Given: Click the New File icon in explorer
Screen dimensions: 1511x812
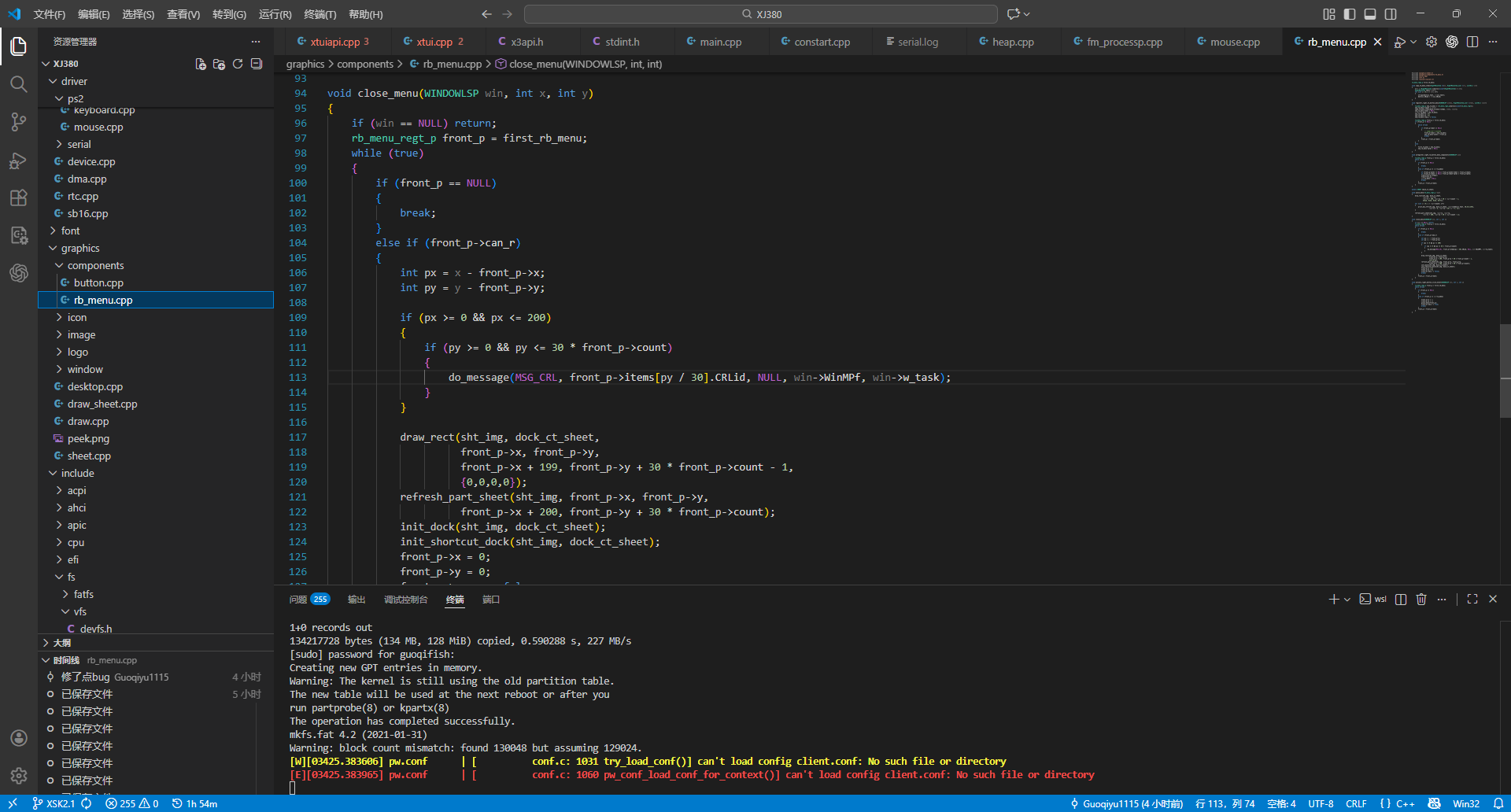Looking at the screenshot, I should (x=201, y=64).
